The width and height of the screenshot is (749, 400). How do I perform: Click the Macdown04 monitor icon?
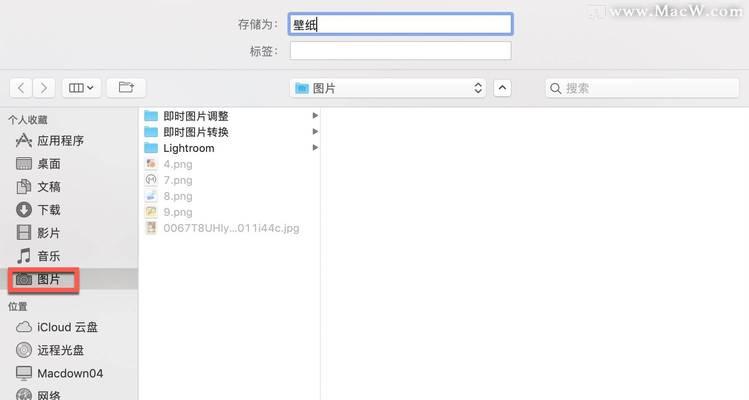click(x=24, y=373)
